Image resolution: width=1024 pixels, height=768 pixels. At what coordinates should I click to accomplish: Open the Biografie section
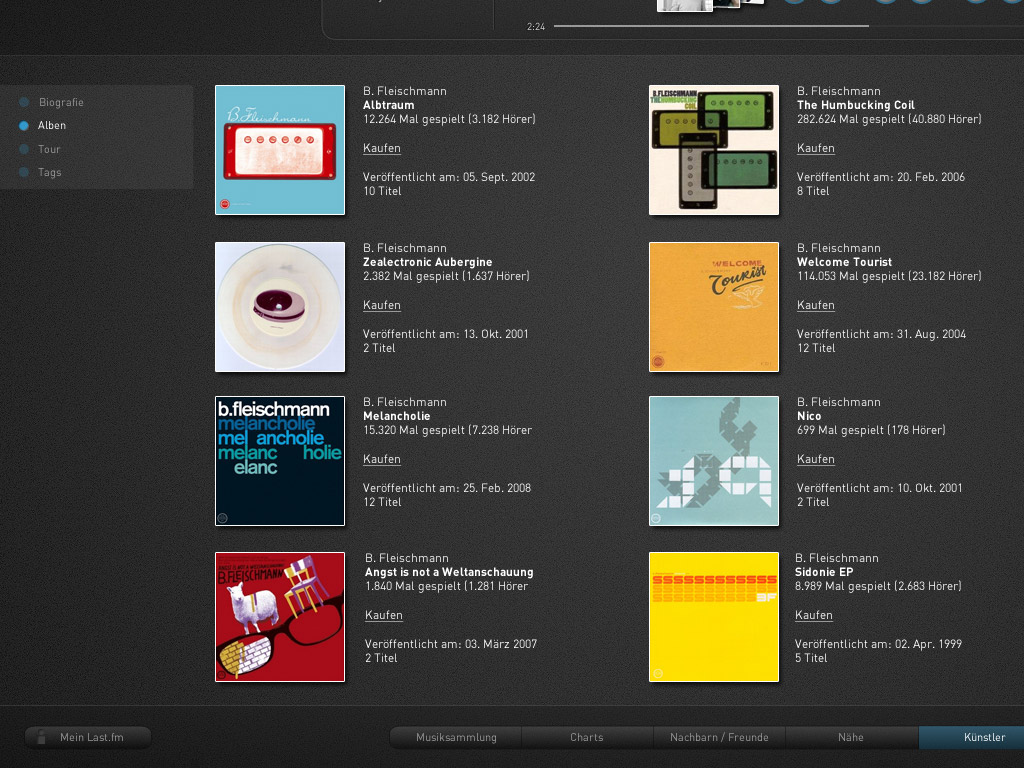[x=61, y=103]
